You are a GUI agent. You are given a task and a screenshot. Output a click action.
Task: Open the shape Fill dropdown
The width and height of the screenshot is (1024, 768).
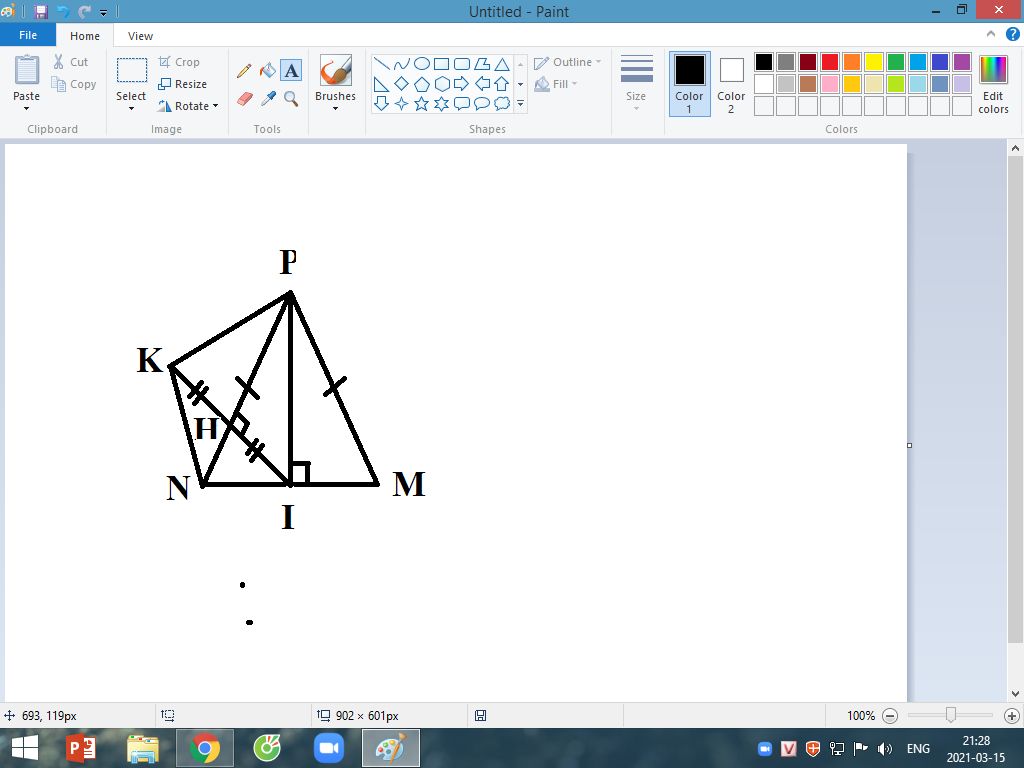pos(556,84)
